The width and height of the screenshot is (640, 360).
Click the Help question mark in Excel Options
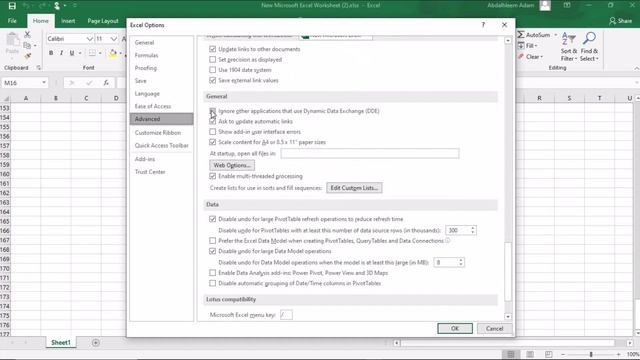pos(483,25)
